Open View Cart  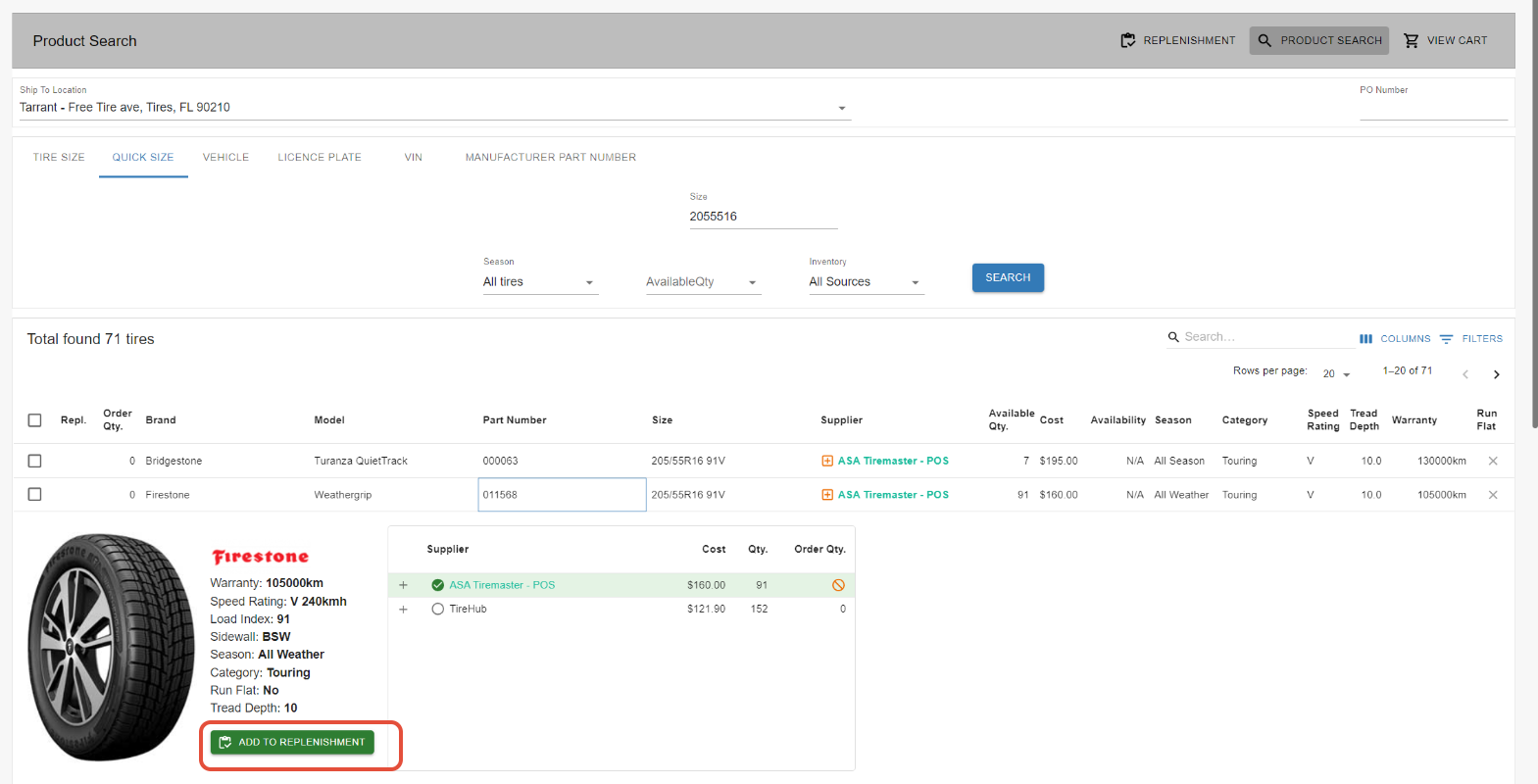point(1445,40)
